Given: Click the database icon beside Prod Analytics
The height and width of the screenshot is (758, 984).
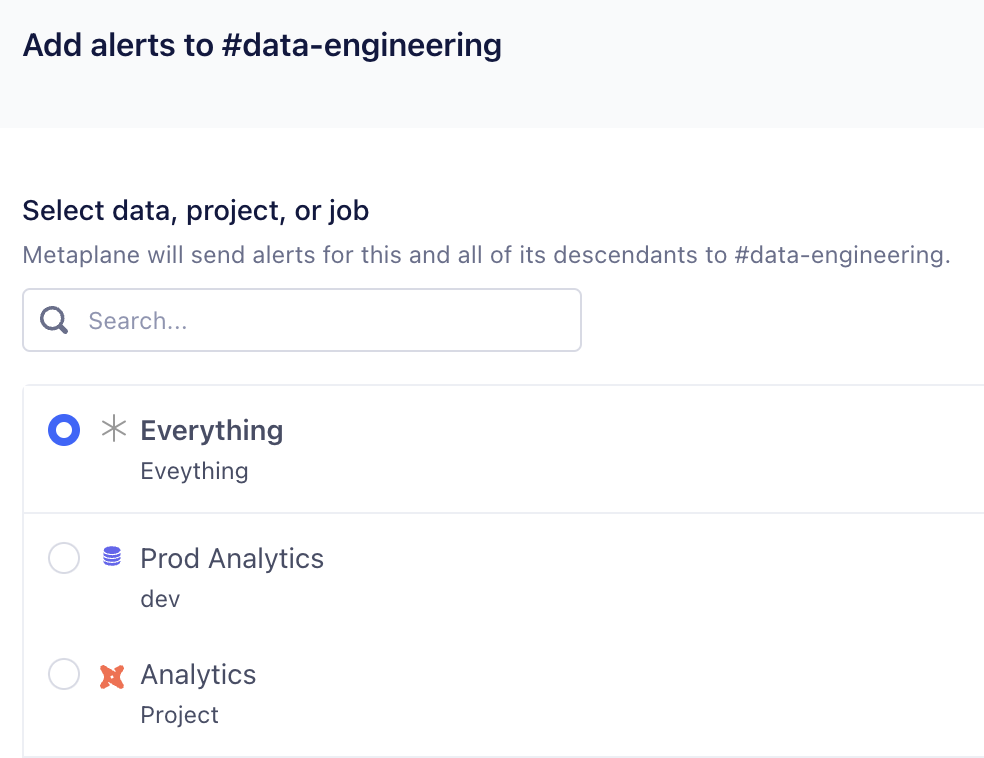Looking at the screenshot, I should pos(112,557).
